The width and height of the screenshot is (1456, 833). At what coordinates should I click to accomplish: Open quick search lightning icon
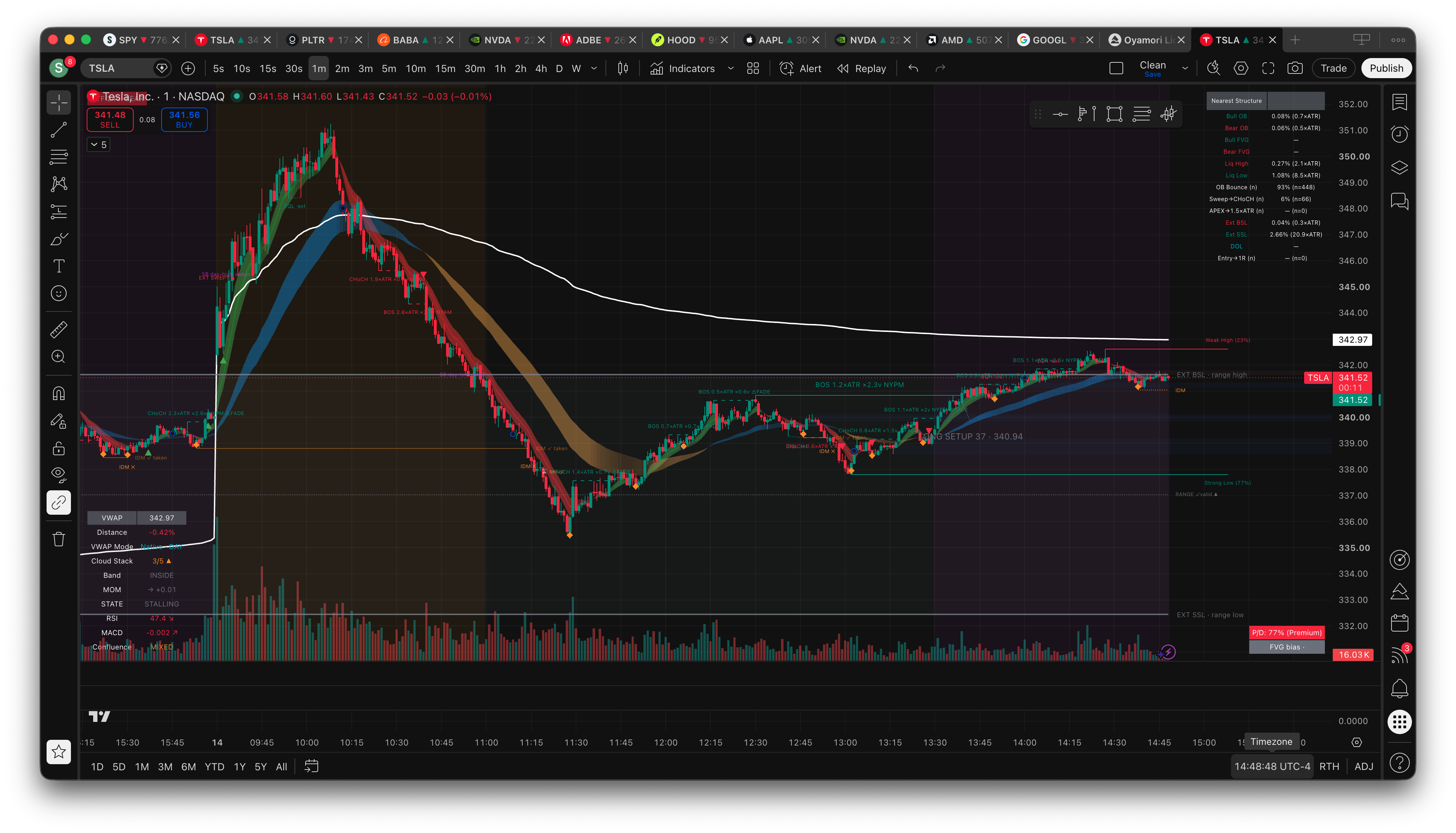(1213, 69)
